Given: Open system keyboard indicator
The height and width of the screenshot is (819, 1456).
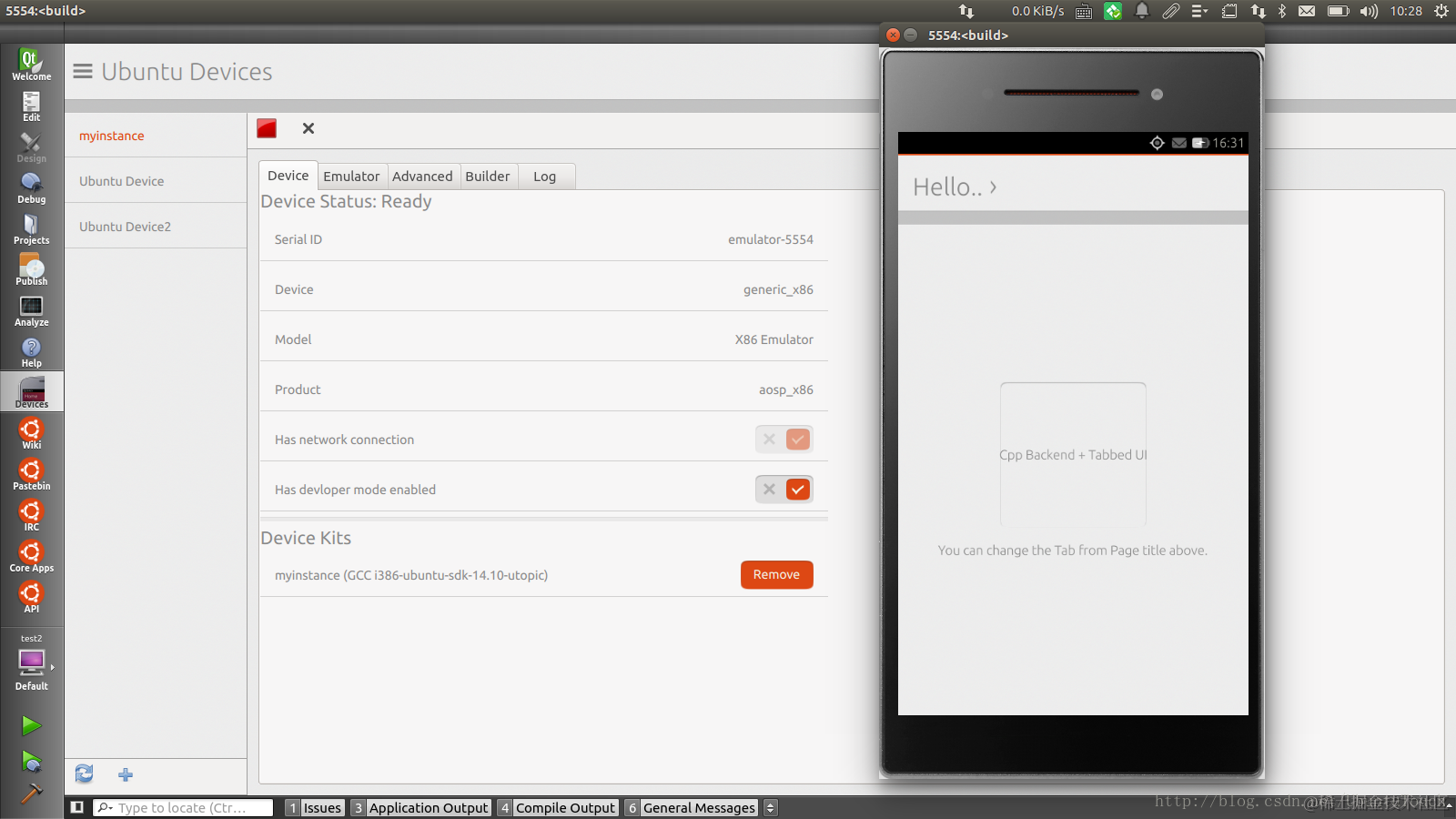Looking at the screenshot, I should (x=1084, y=11).
